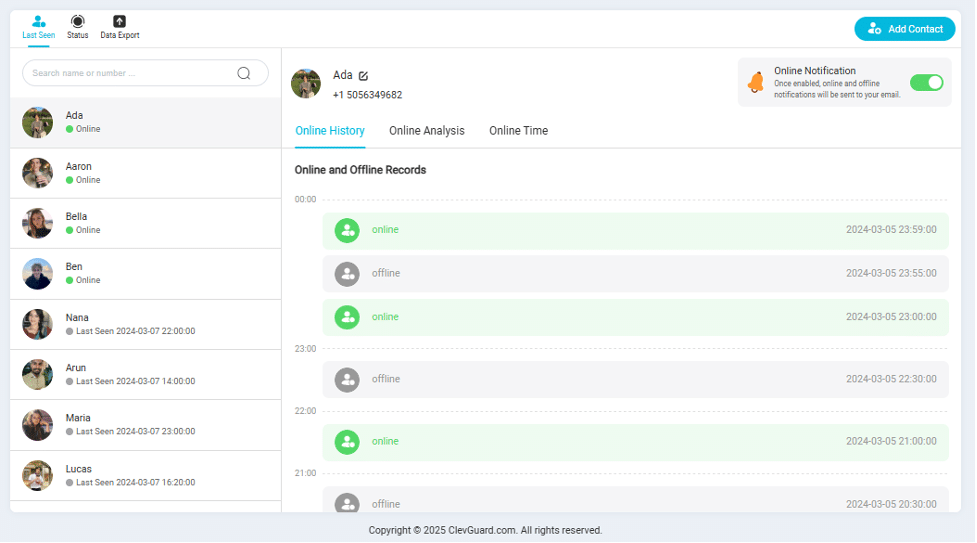This screenshot has height=543, width=977.
Task: Click Ada's header profile photo
Action: coord(306,84)
